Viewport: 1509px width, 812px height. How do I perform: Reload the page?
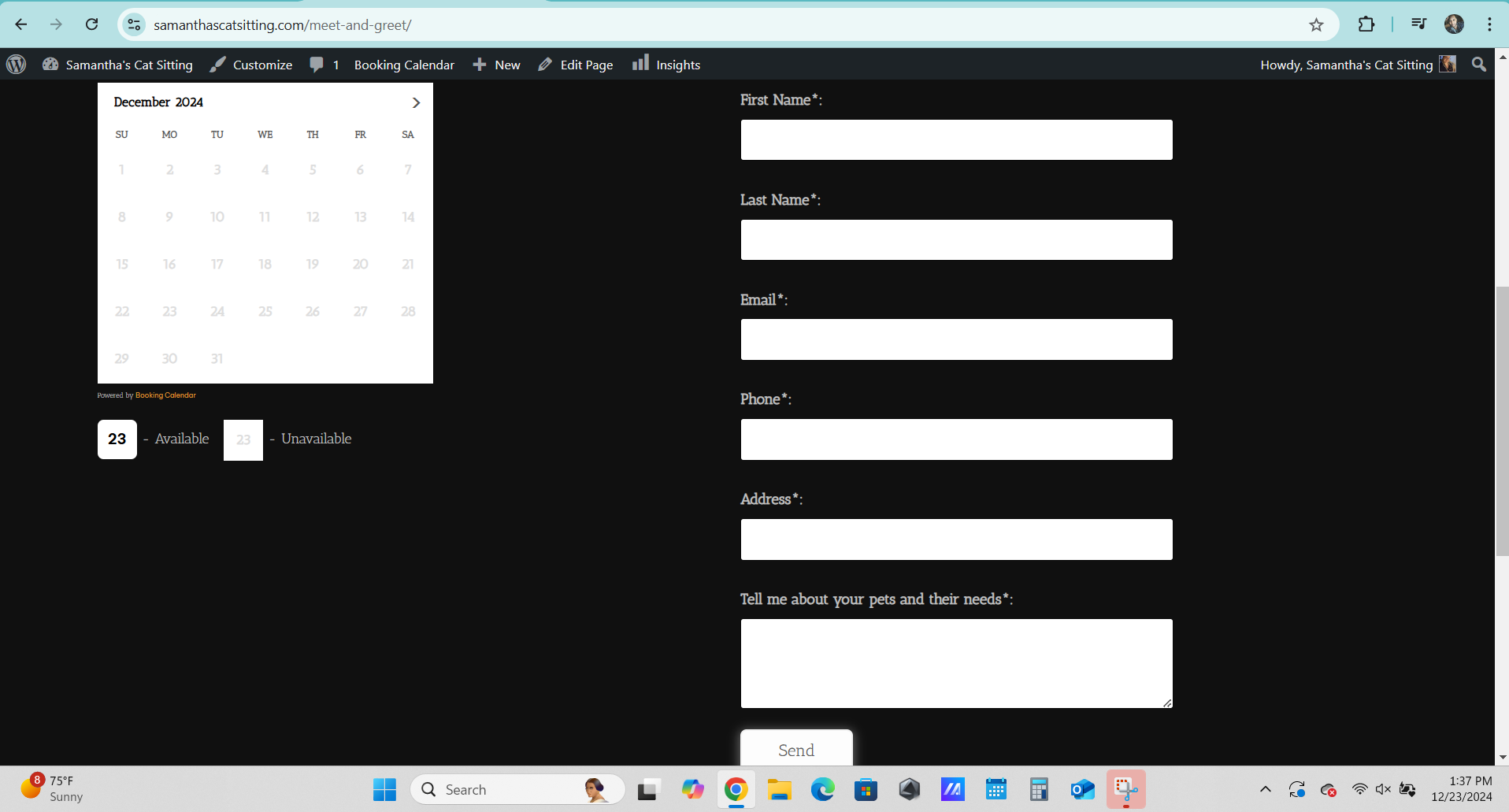(92, 24)
